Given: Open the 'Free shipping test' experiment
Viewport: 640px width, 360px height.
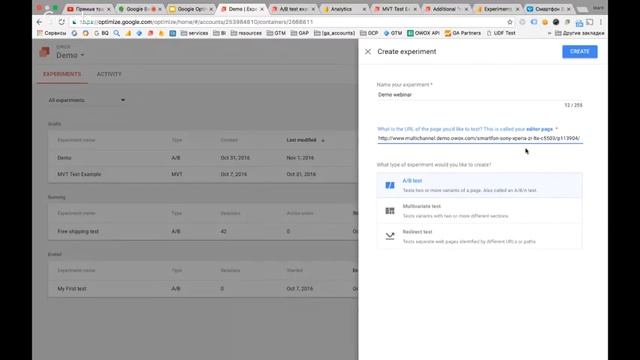Looking at the screenshot, I should coord(78,231).
